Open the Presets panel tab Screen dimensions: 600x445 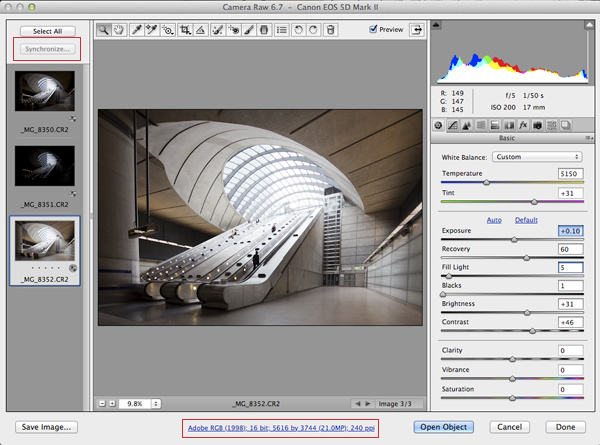click(551, 125)
